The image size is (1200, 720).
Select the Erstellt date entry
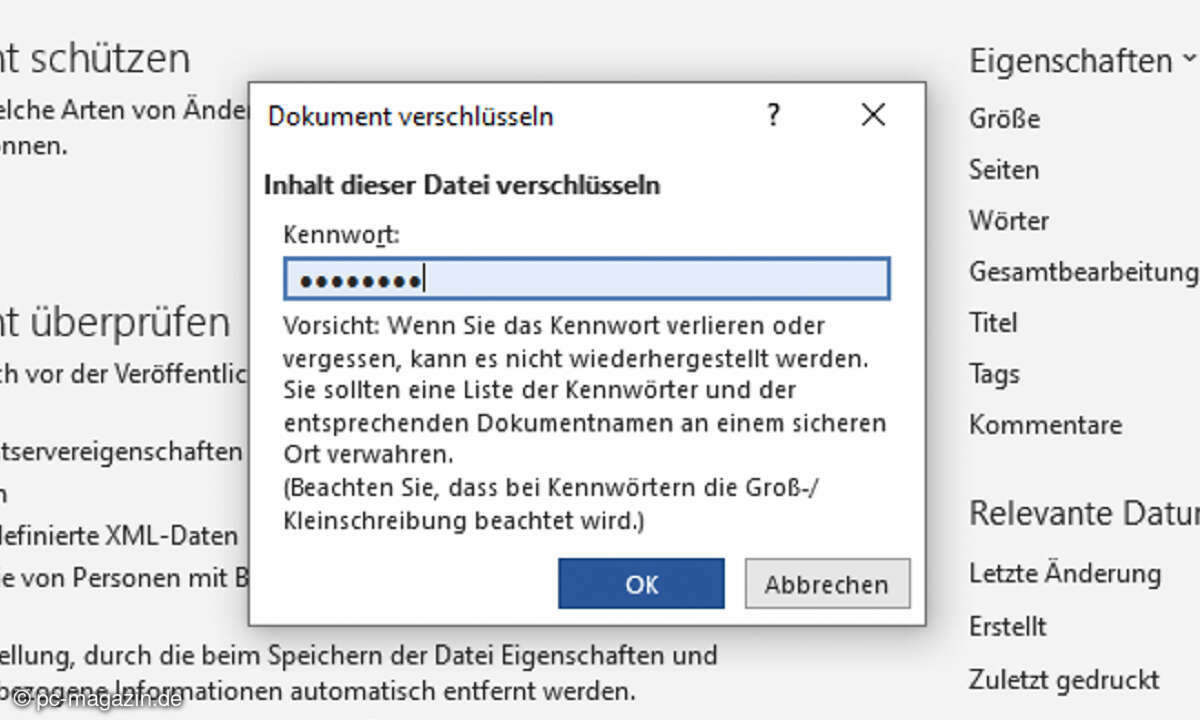(x=1007, y=627)
